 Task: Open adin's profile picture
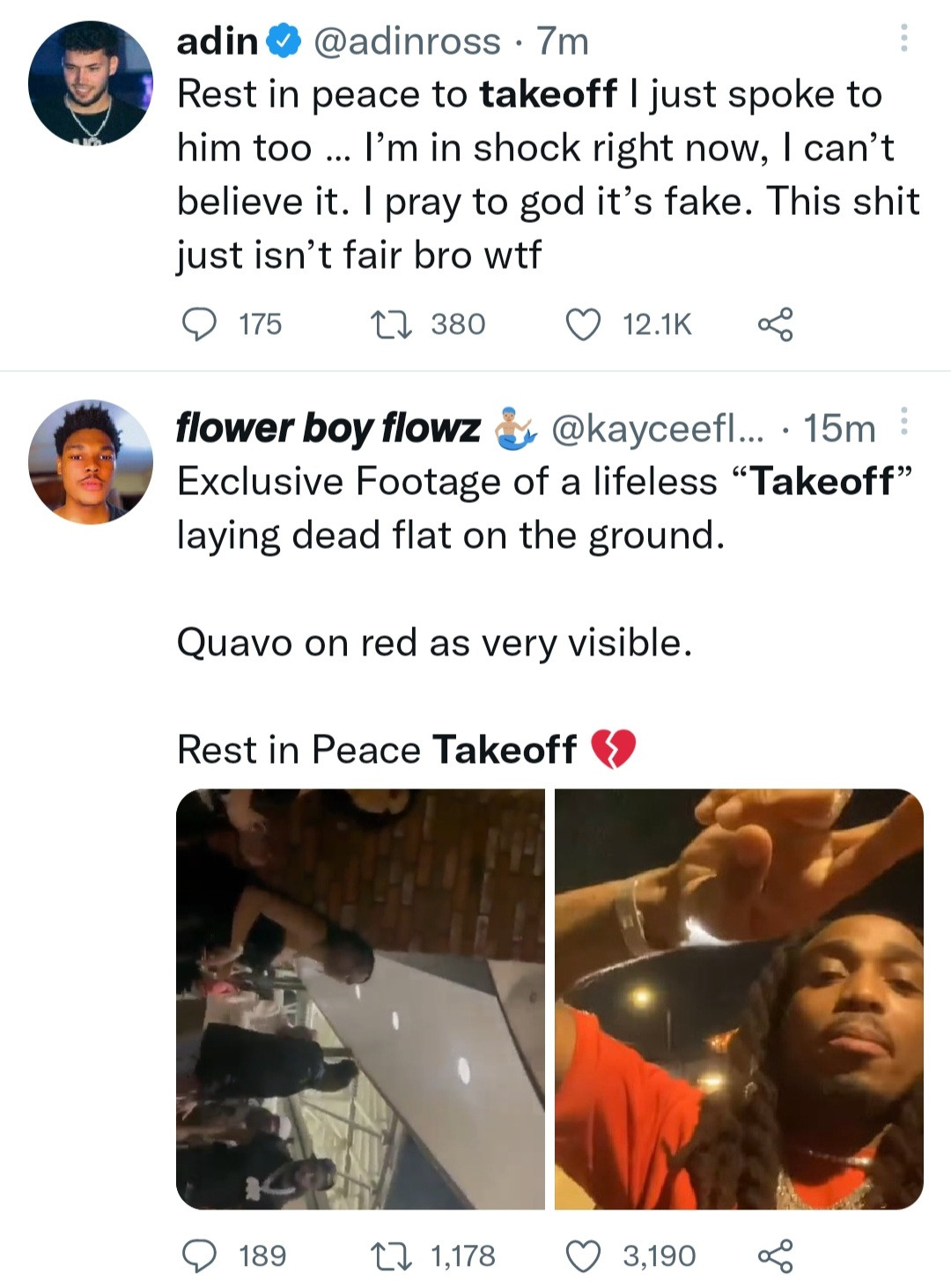[90, 83]
